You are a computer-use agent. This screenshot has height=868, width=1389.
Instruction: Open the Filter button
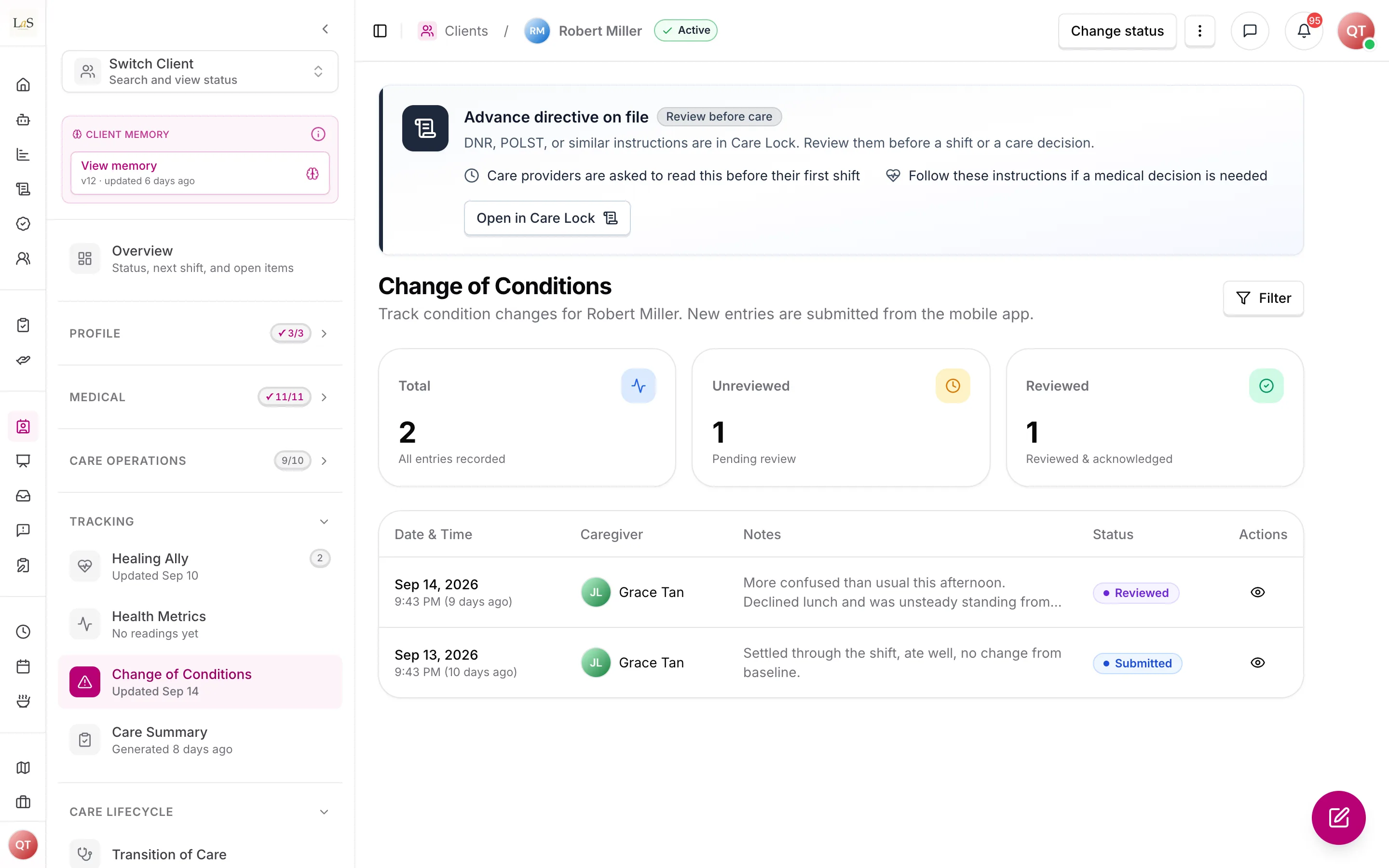1263,298
